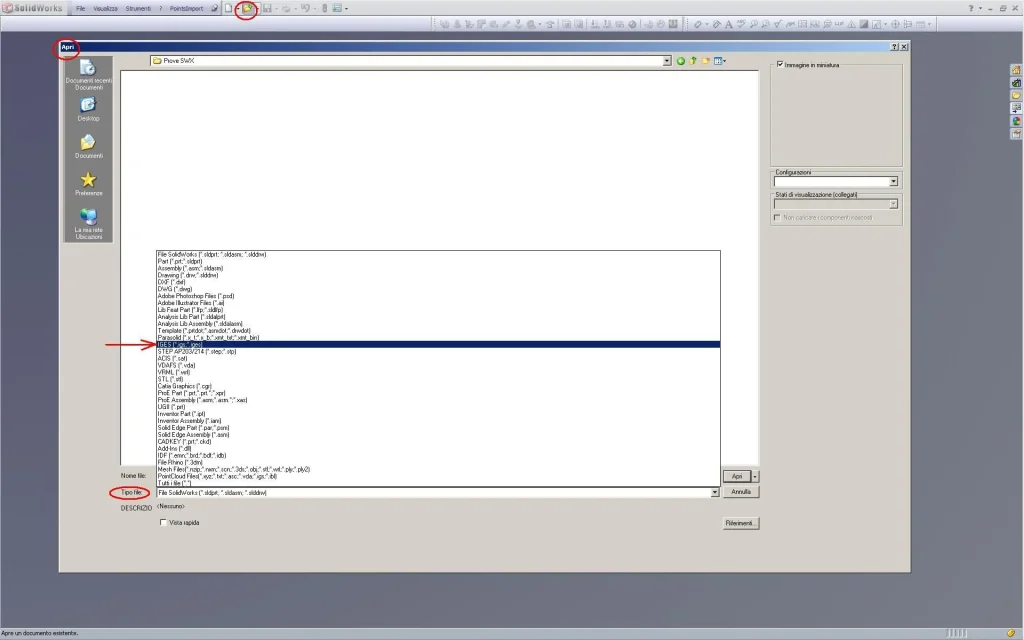Click the Riferimenti button

(741, 523)
